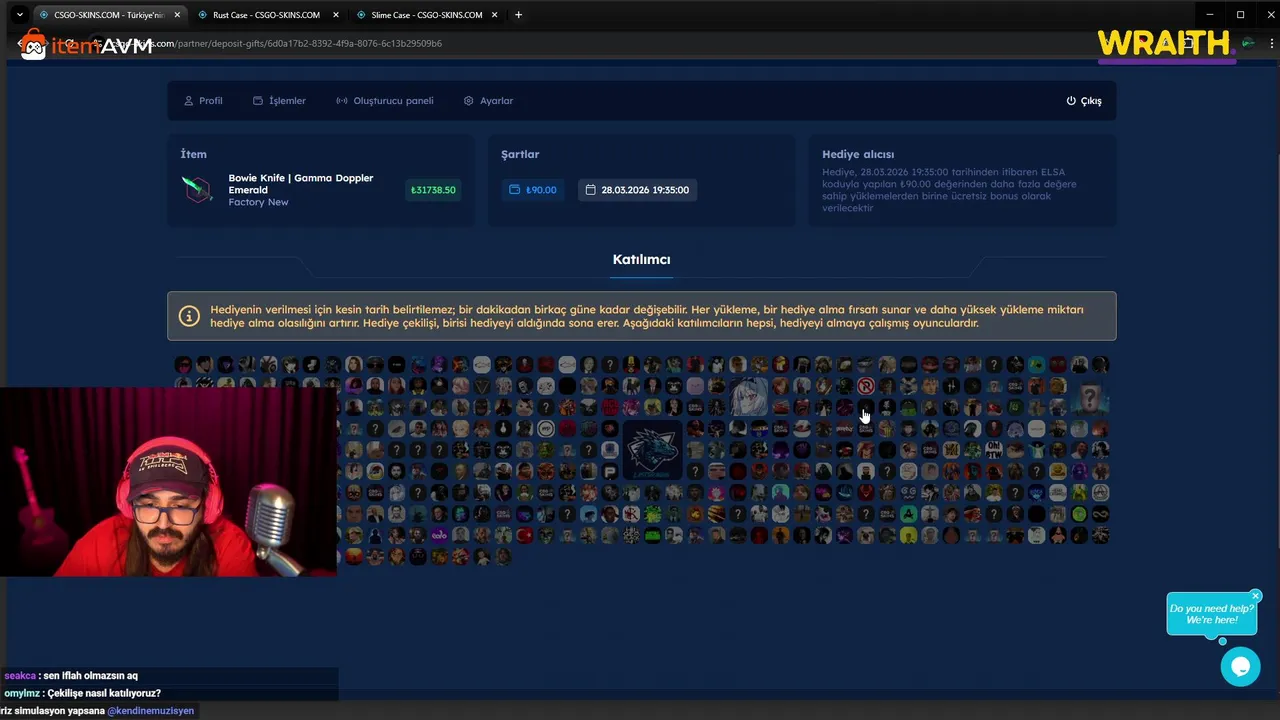Switch to the Slime Case browser tab
This screenshot has height=720, width=1280.
pyautogui.click(x=426, y=15)
